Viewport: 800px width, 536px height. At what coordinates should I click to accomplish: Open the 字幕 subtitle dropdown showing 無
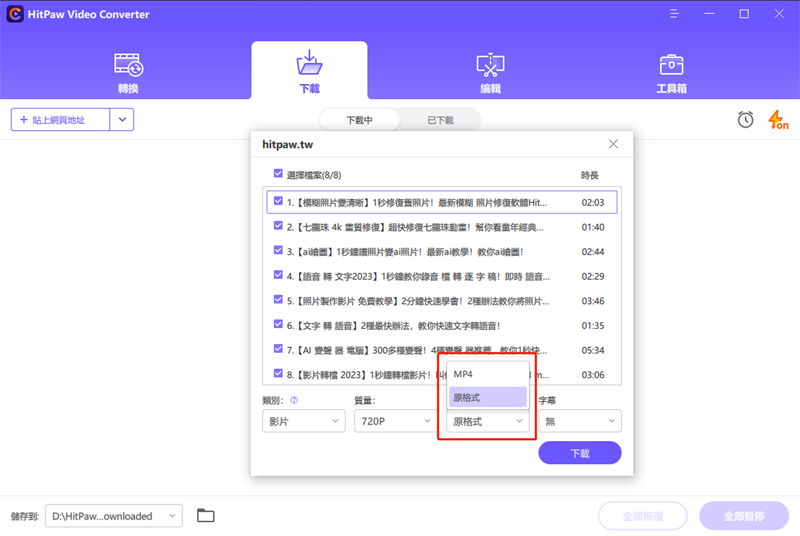pos(580,421)
